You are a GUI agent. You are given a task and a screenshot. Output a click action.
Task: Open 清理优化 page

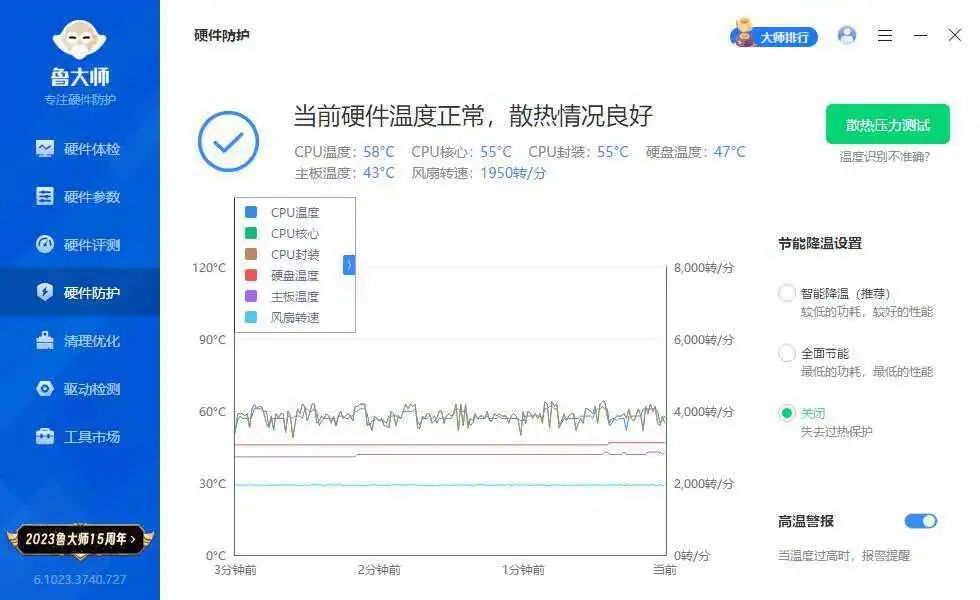[80, 341]
